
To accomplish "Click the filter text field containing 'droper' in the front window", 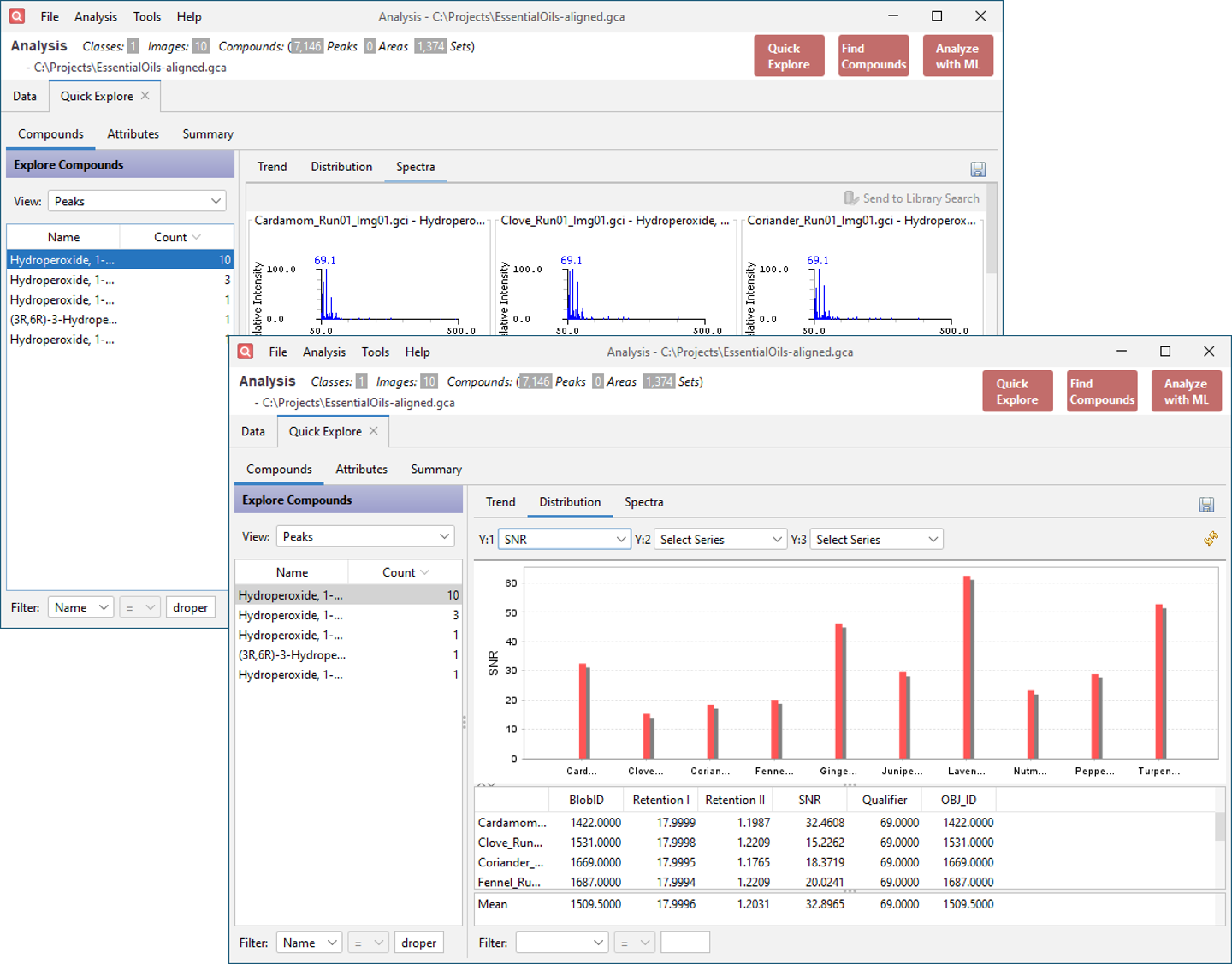I will coord(418,943).
